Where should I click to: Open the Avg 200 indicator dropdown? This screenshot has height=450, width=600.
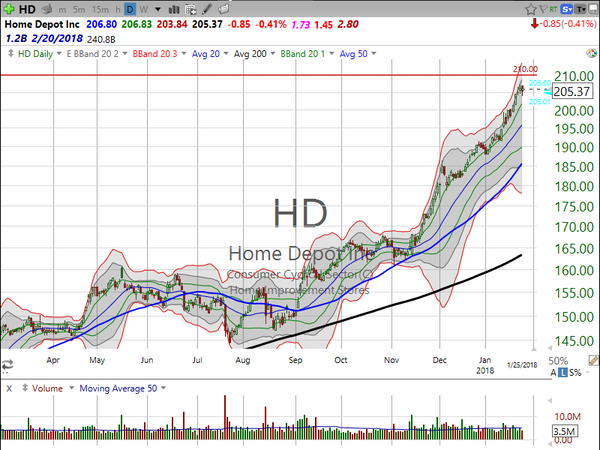click(x=273, y=54)
